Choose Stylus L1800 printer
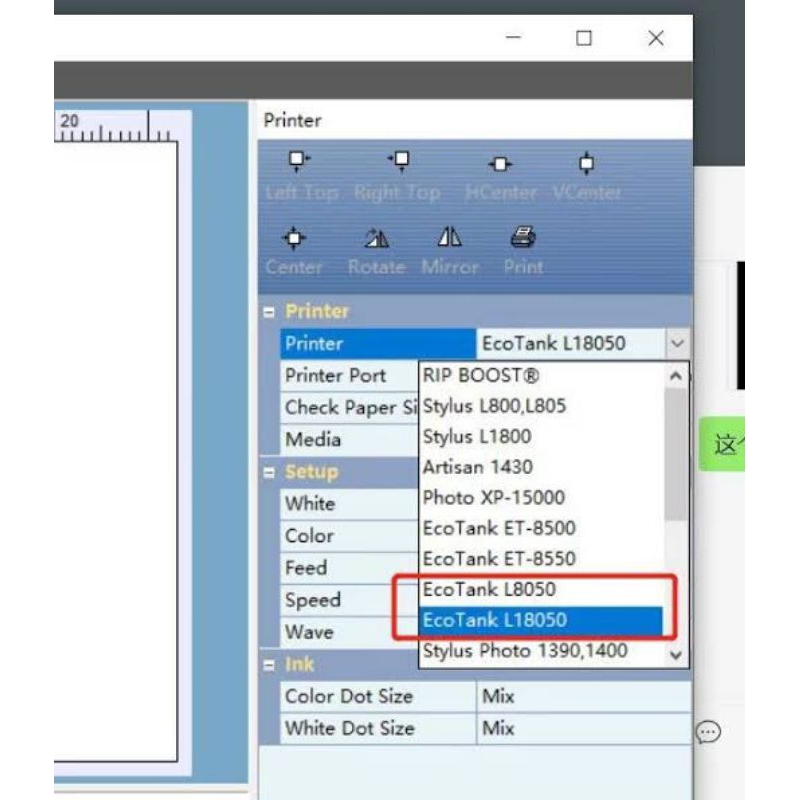Image resolution: width=800 pixels, height=800 pixels. 541,437
